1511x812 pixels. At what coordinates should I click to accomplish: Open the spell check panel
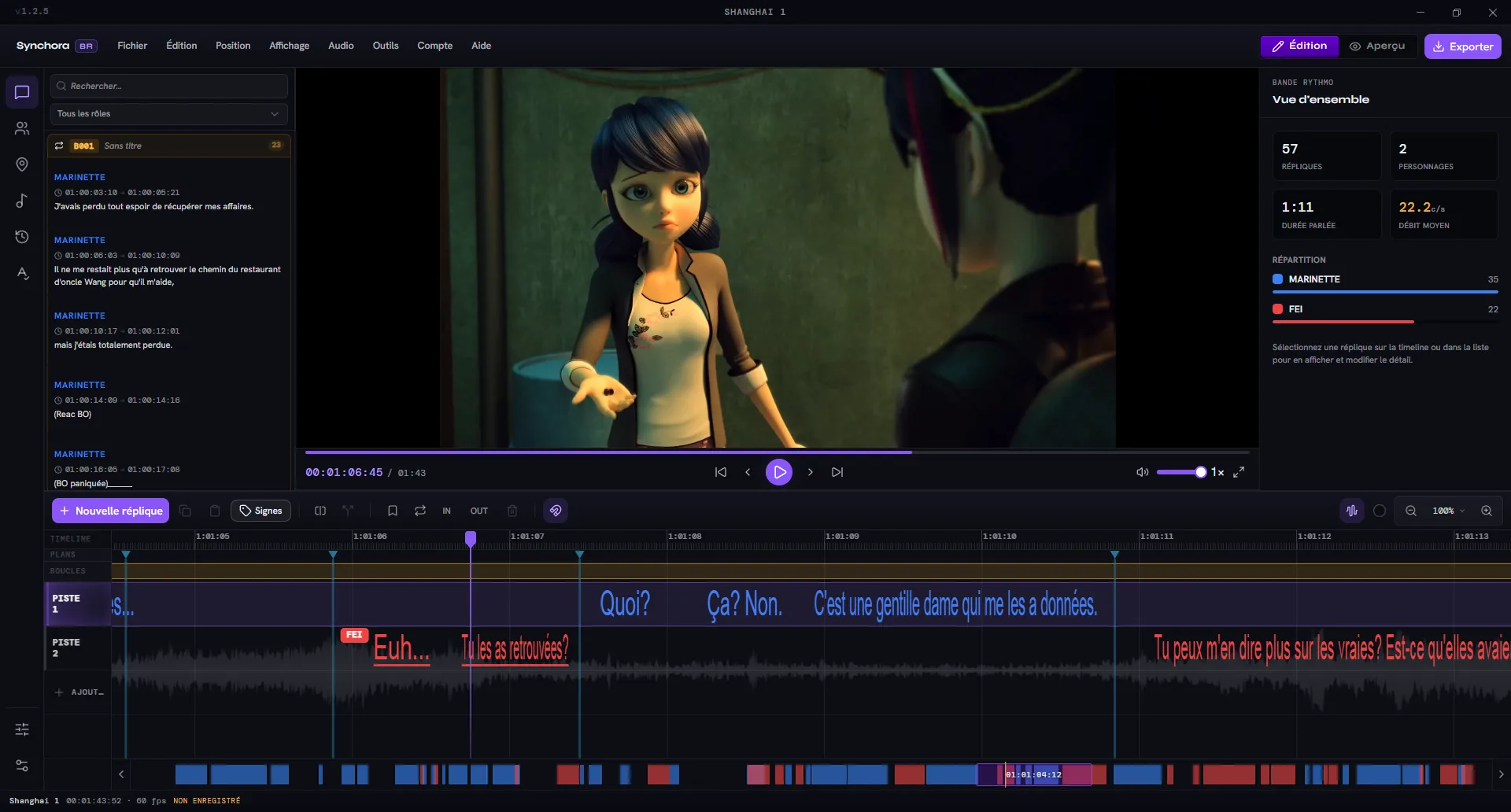[x=22, y=273]
